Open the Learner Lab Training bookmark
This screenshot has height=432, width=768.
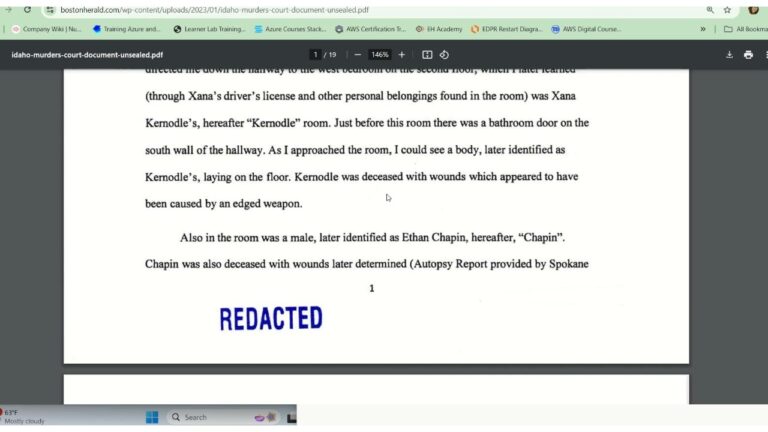click(209, 29)
